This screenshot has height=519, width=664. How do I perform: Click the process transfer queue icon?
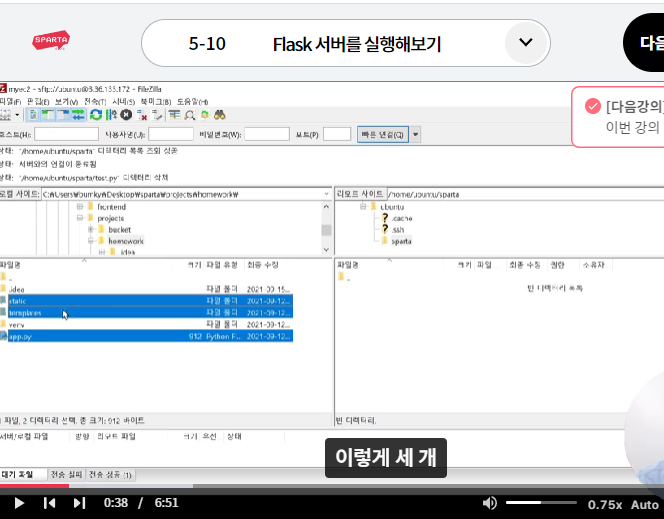point(111,115)
